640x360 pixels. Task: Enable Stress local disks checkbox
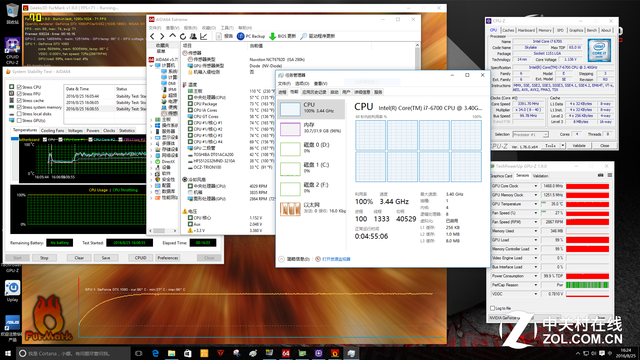tap(19, 114)
